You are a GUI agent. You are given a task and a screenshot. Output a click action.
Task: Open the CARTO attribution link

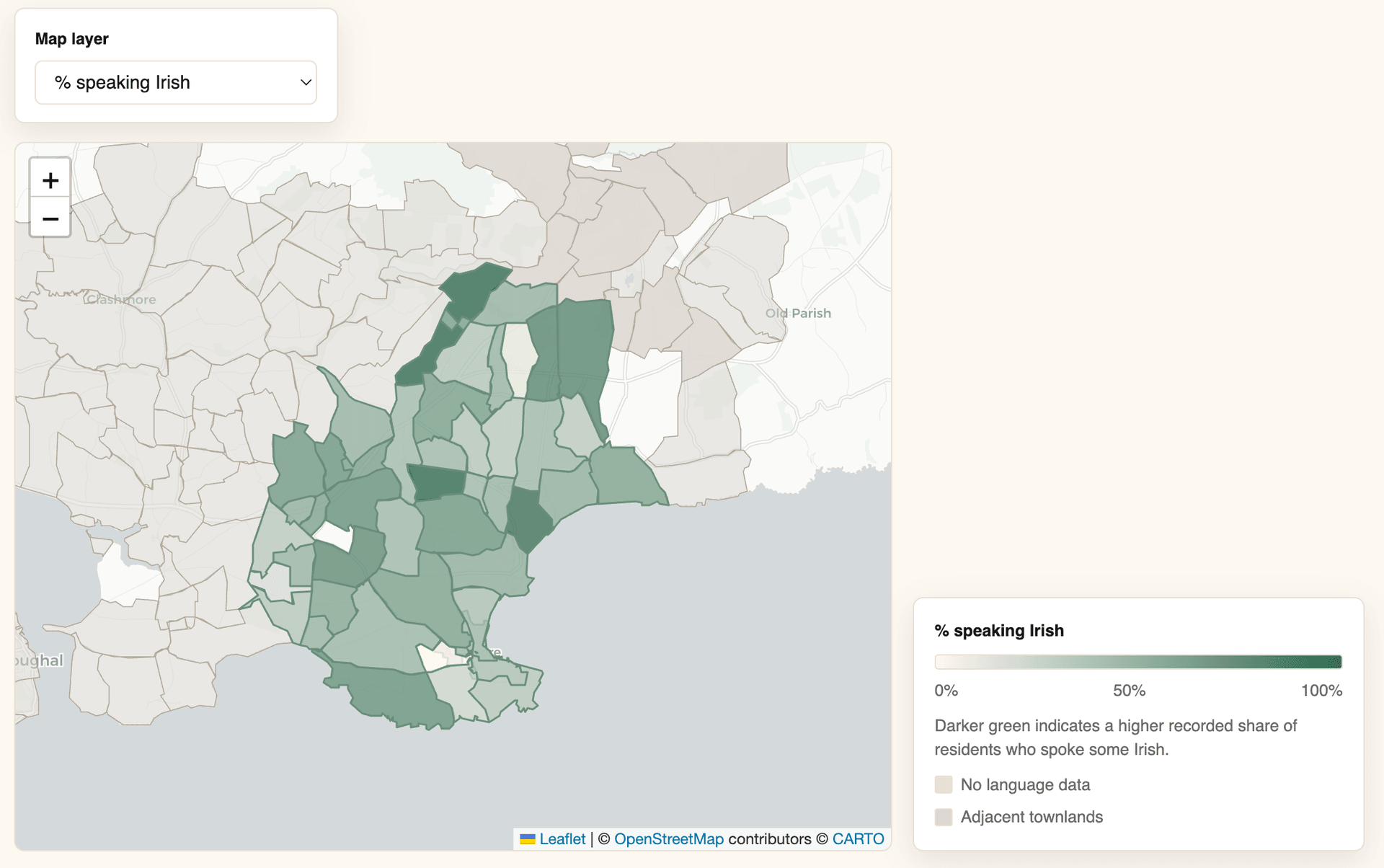coord(858,838)
